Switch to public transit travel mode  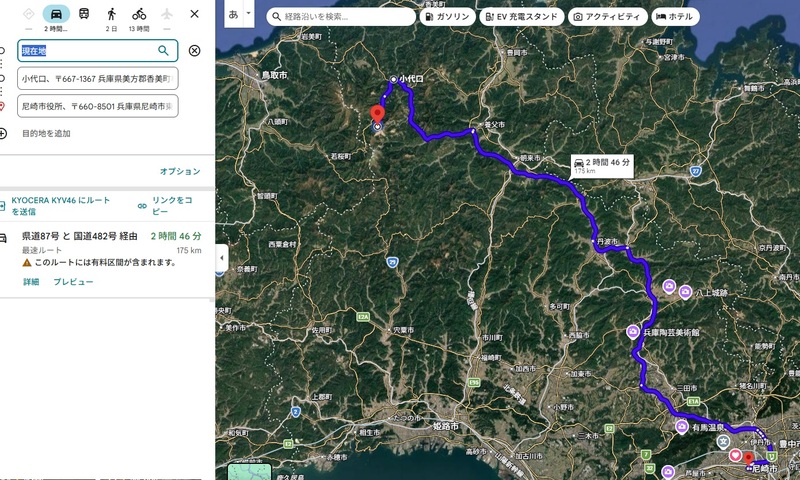pyautogui.click(x=84, y=14)
